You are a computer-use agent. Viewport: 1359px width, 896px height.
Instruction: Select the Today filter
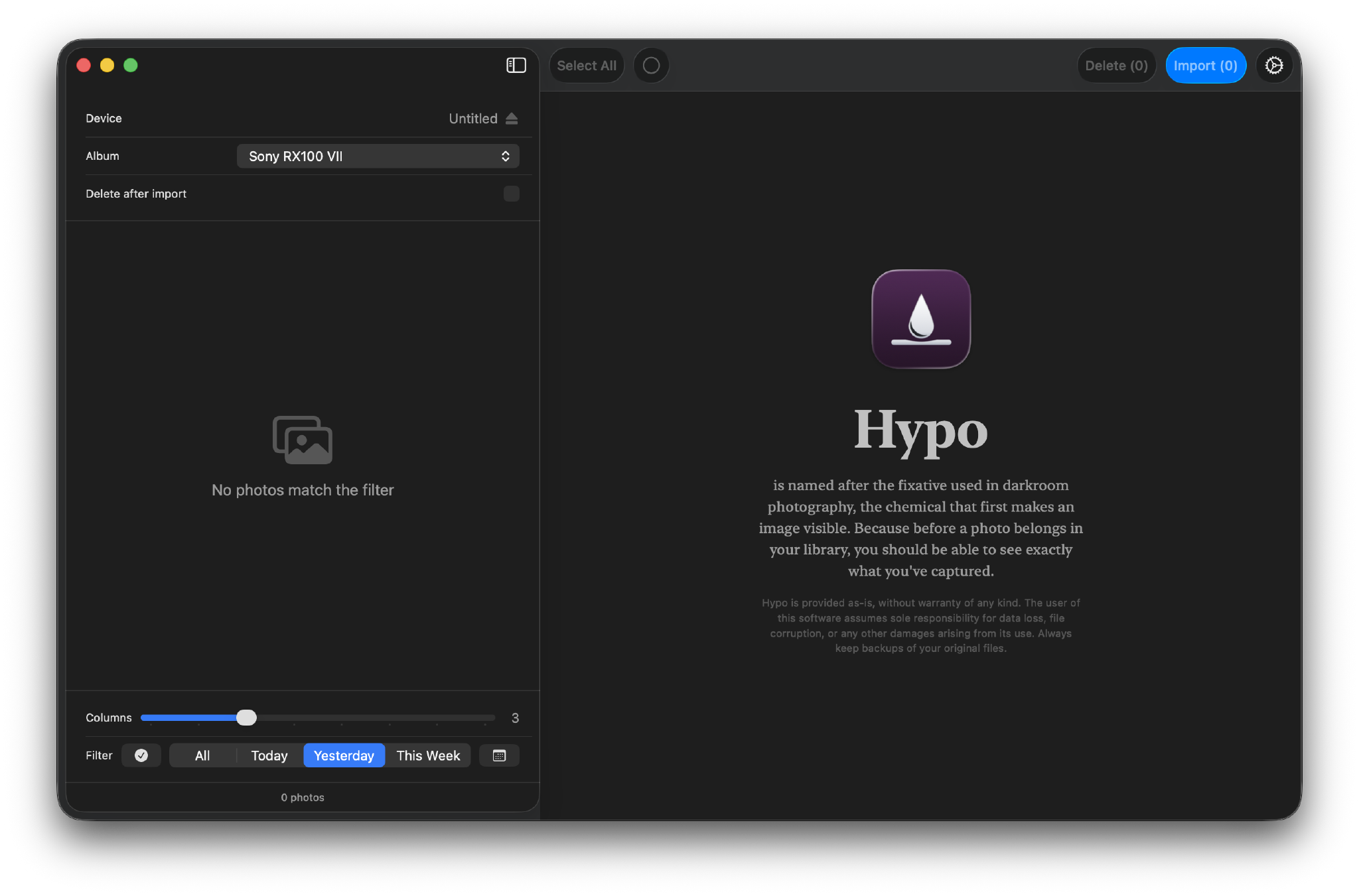[269, 755]
